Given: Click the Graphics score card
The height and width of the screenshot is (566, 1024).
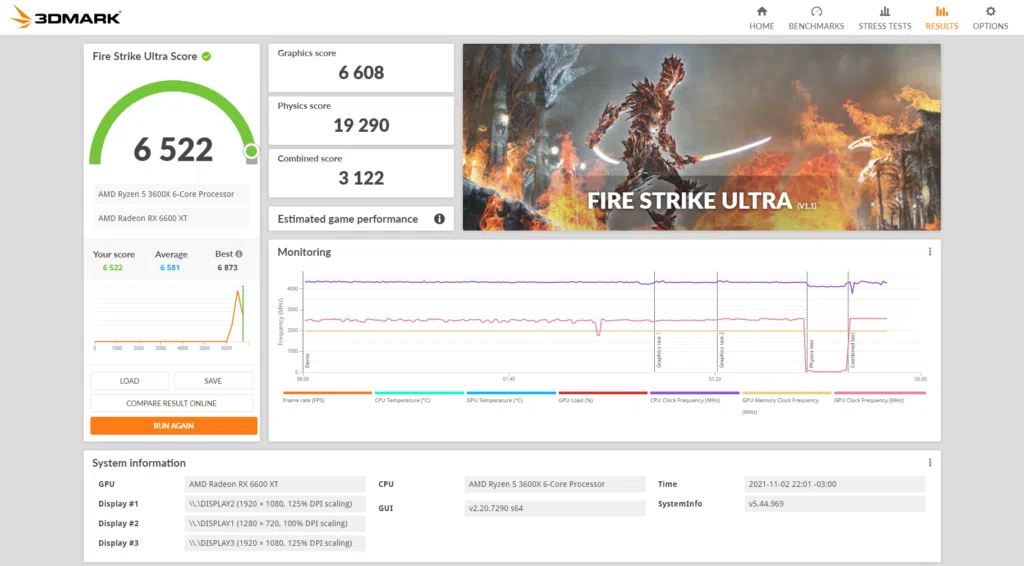Looking at the screenshot, I should coord(361,67).
